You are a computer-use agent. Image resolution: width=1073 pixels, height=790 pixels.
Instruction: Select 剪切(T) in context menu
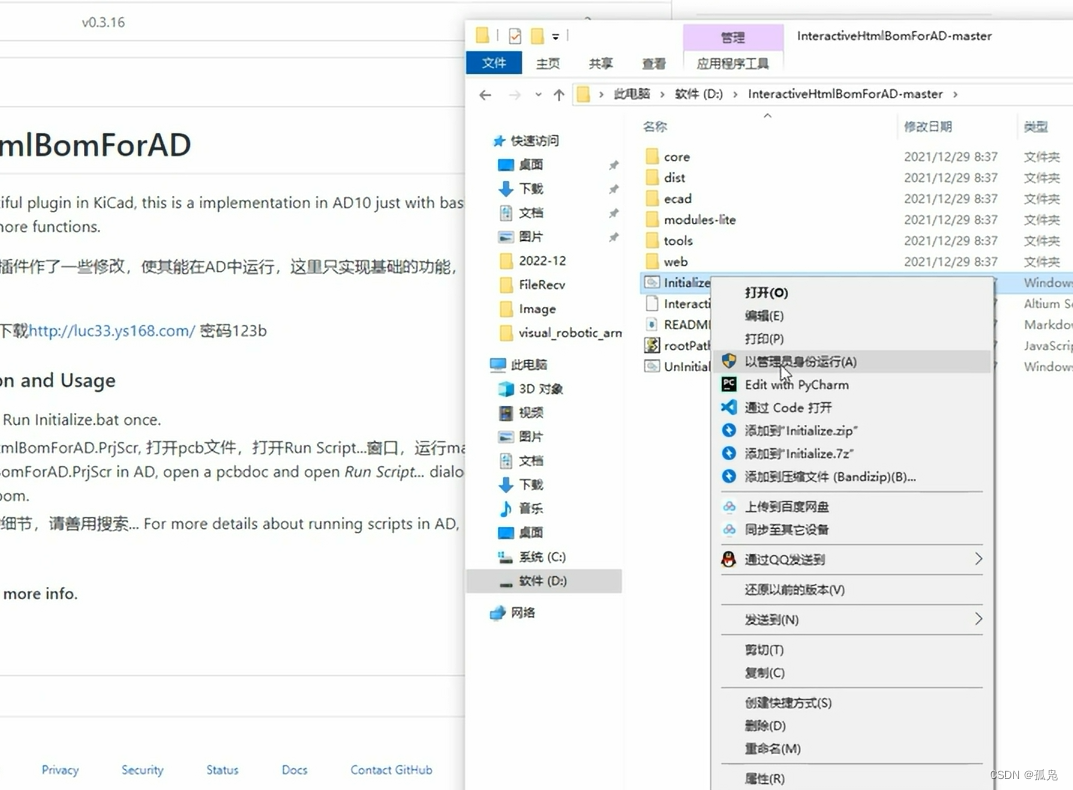[x=852, y=650]
